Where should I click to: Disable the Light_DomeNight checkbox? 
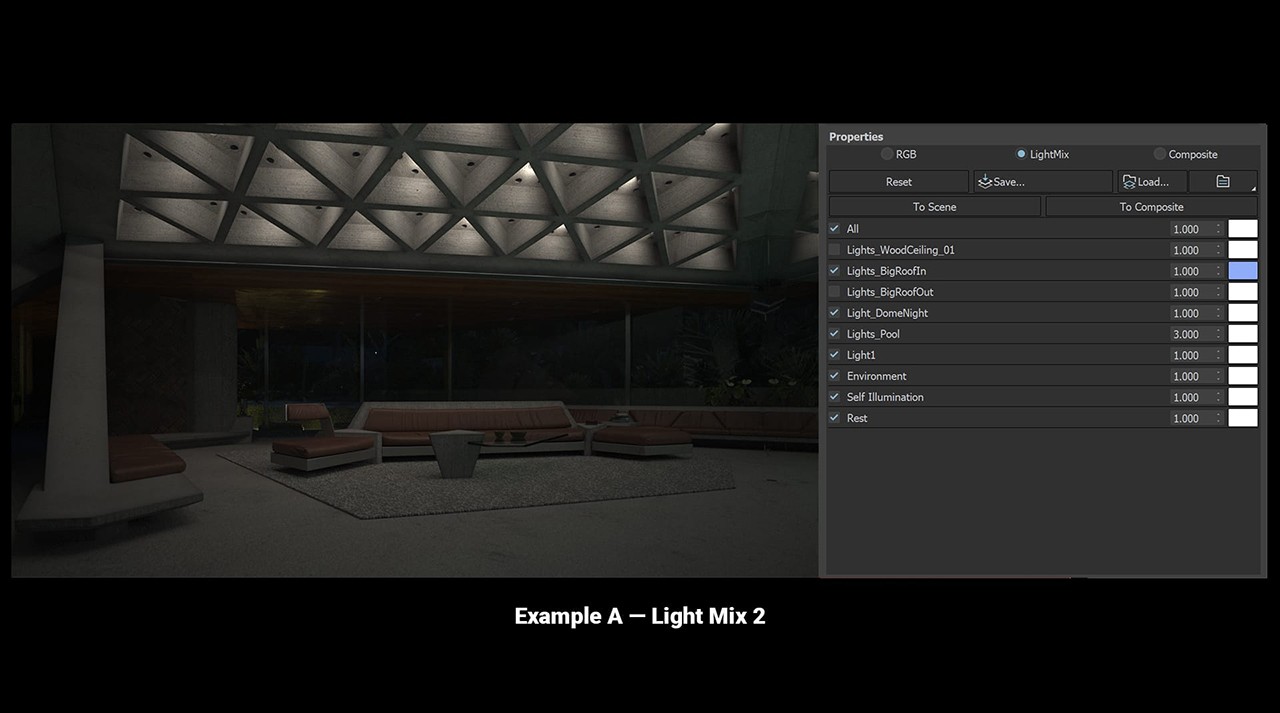click(x=835, y=313)
